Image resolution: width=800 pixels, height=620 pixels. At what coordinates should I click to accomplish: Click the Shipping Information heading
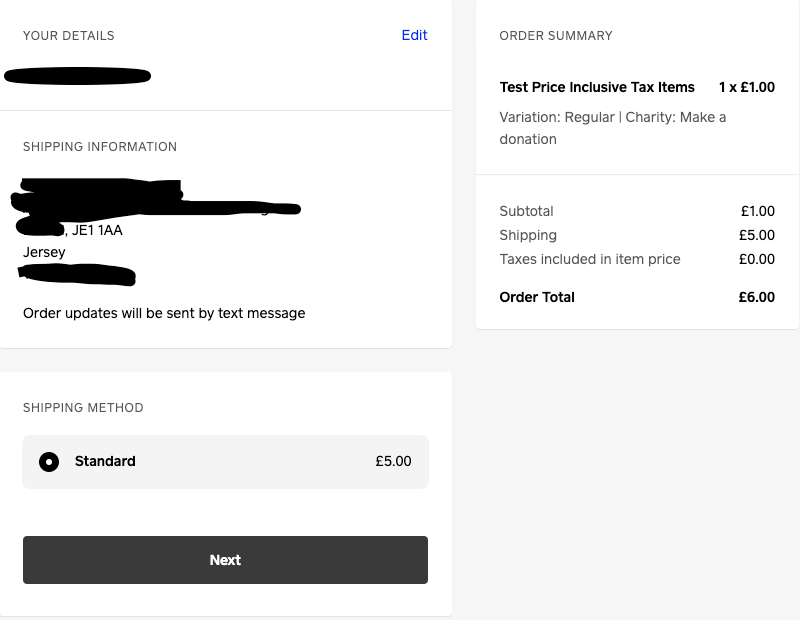pos(100,147)
